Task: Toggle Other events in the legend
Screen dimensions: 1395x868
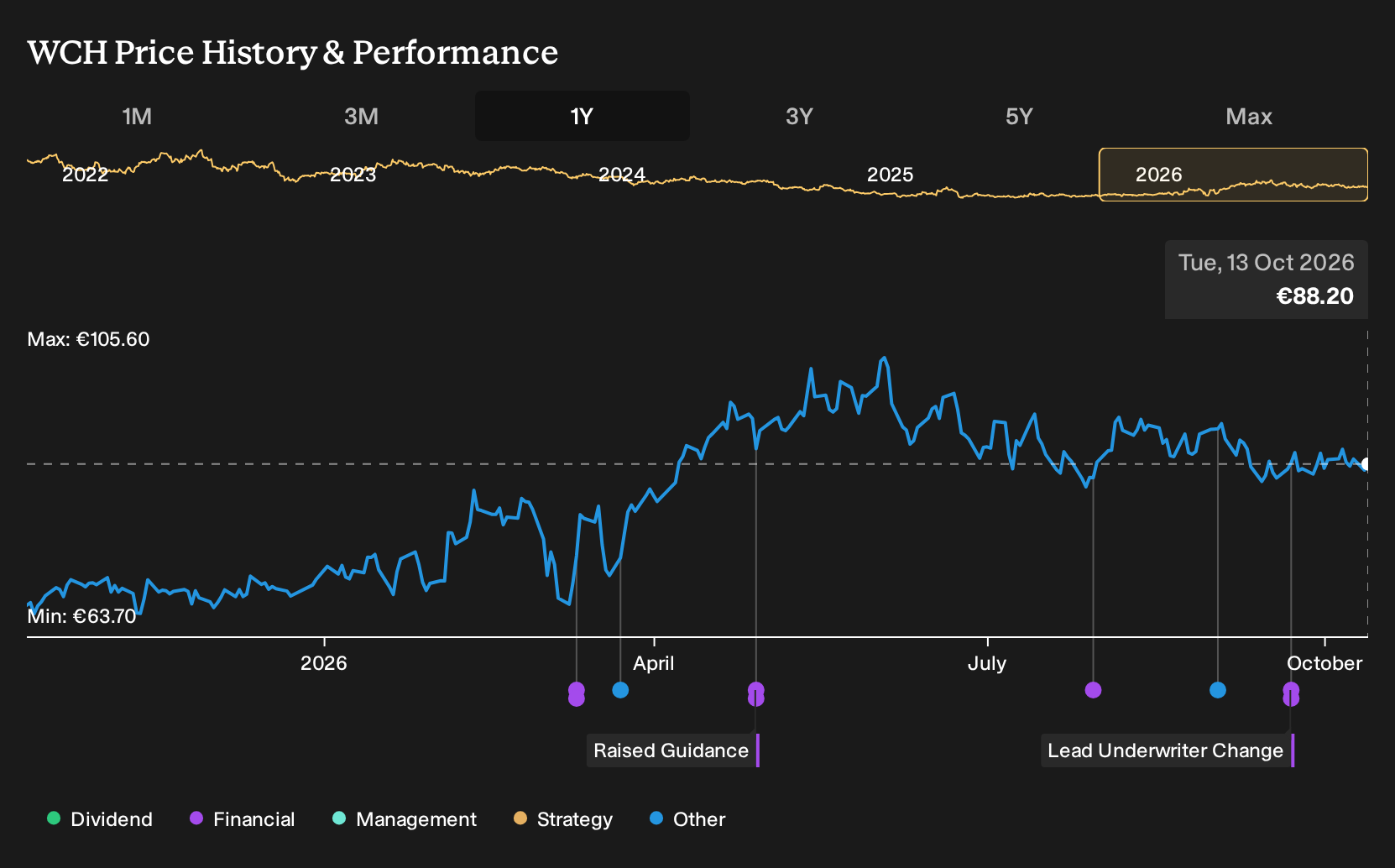Action: [687, 819]
